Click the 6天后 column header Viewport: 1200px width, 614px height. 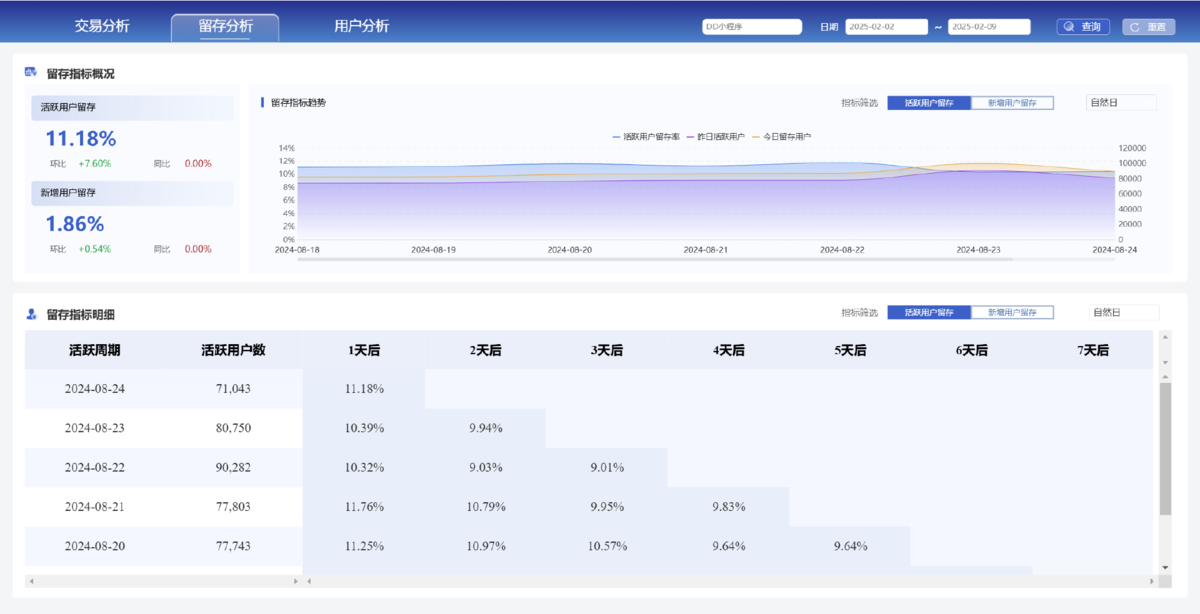pos(972,351)
